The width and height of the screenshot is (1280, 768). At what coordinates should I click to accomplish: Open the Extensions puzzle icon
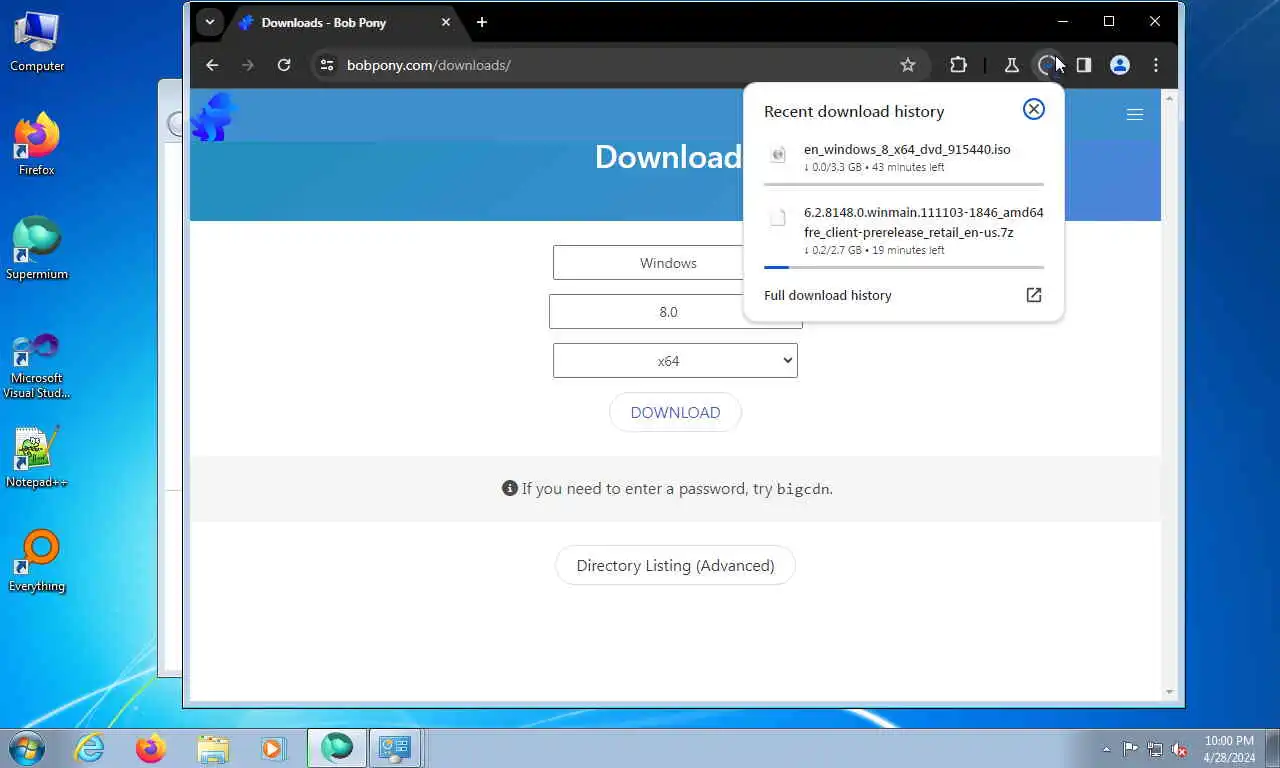click(958, 65)
